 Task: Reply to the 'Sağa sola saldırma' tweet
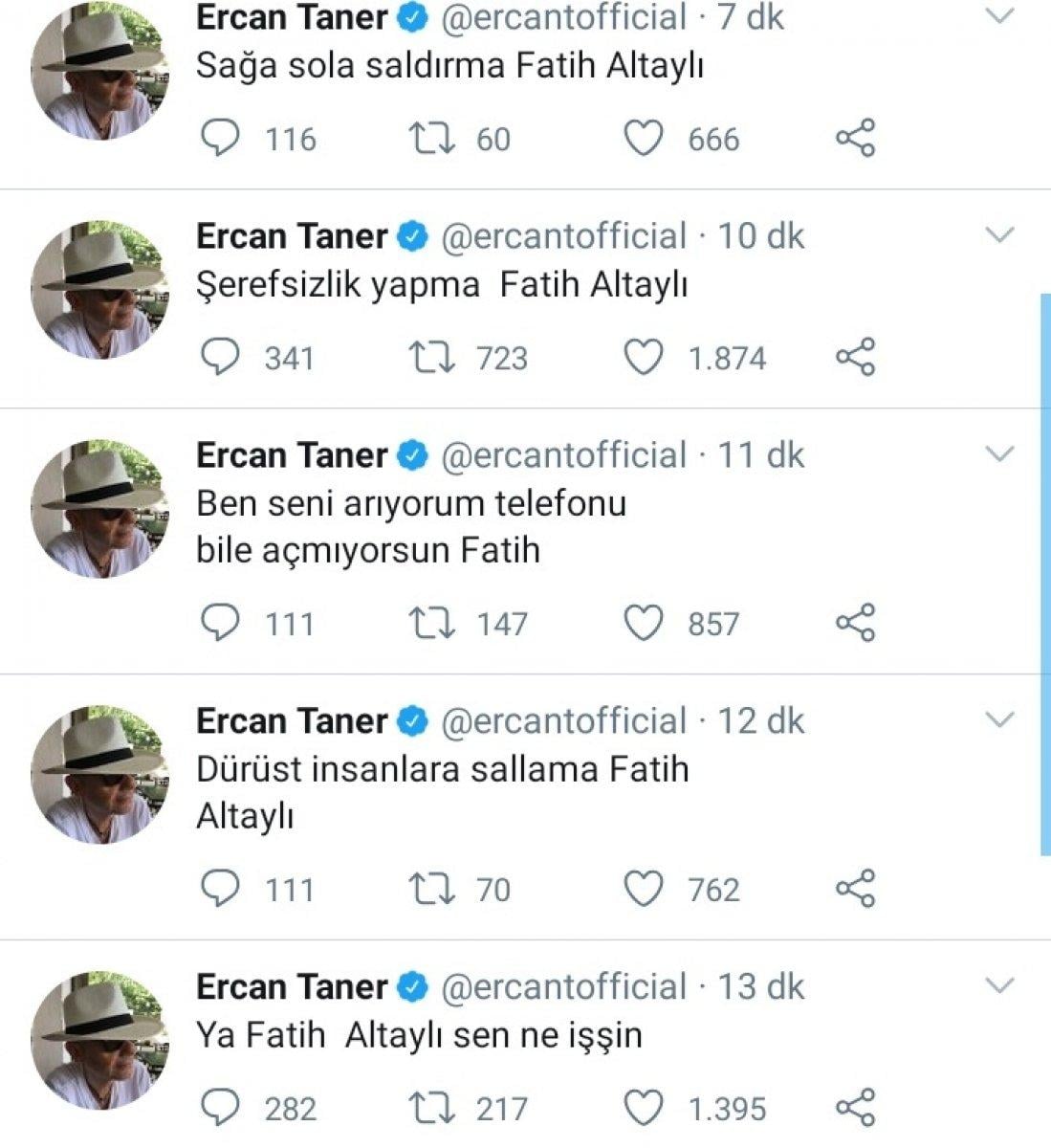click(222, 138)
